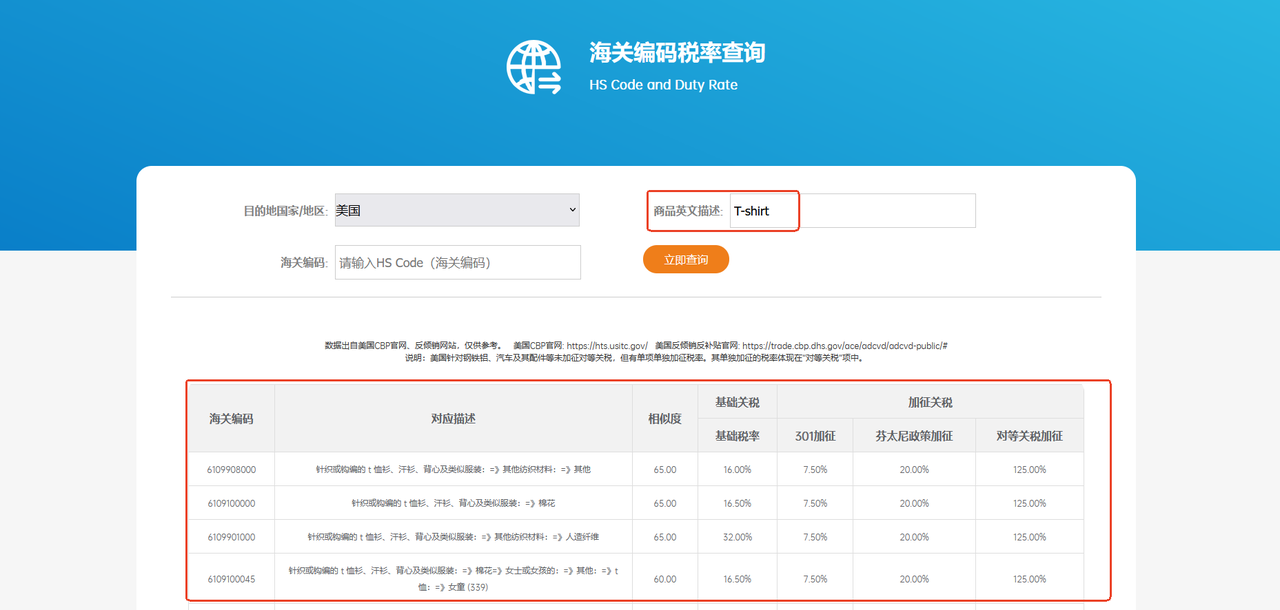This screenshot has width=1280, height=610.
Task: Click the globe icon in the header
Action: click(x=534, y=67)
